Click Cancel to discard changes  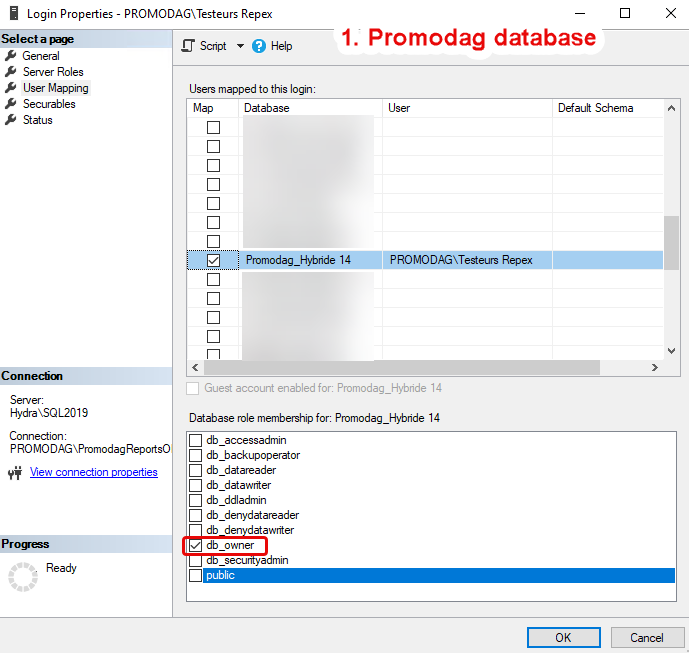647,637
